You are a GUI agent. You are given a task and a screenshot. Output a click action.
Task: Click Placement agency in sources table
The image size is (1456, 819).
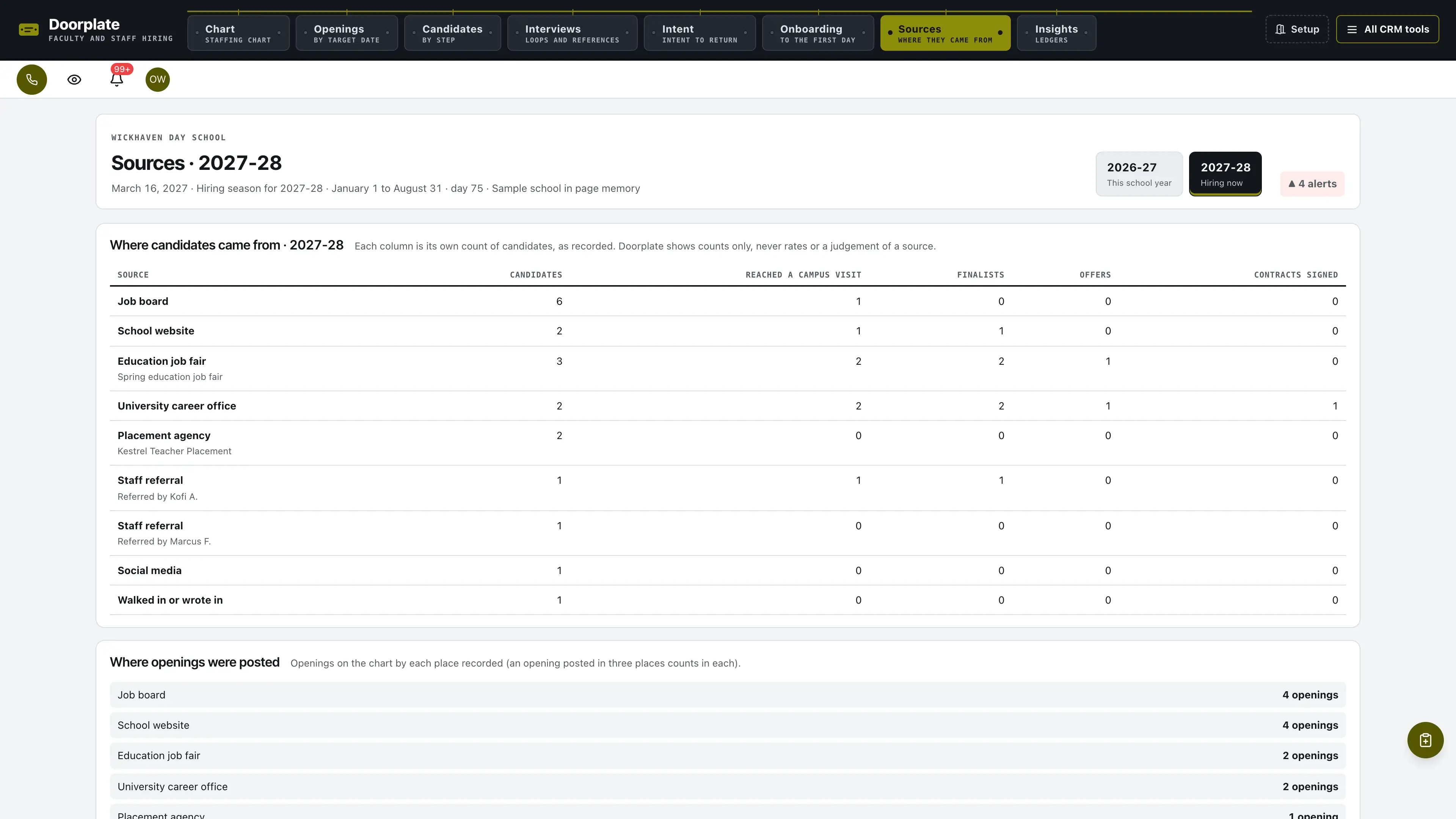(x=728, y=443)
